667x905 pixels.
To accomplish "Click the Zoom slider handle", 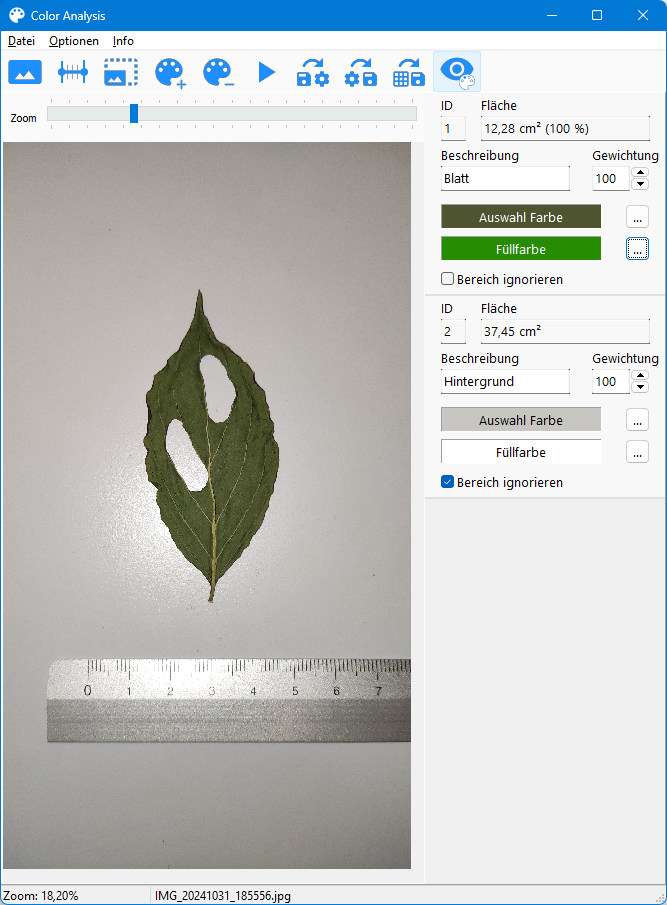I will pyautogui.click(x=134, y=114).
